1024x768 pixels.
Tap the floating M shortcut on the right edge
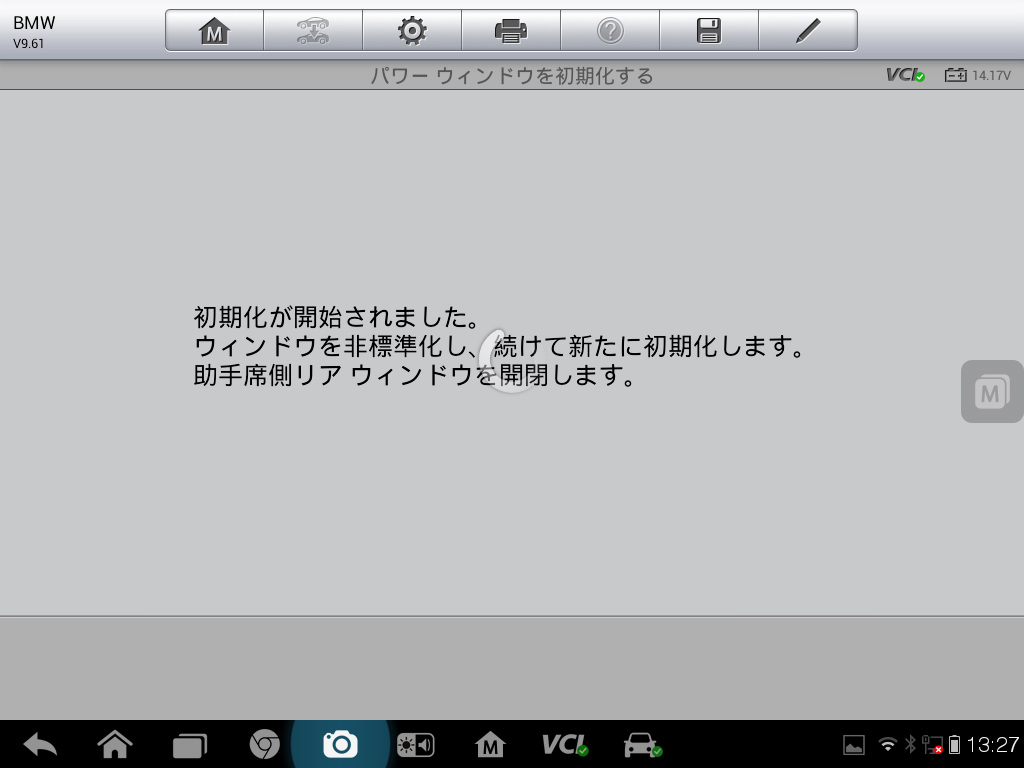pos(989,392)
